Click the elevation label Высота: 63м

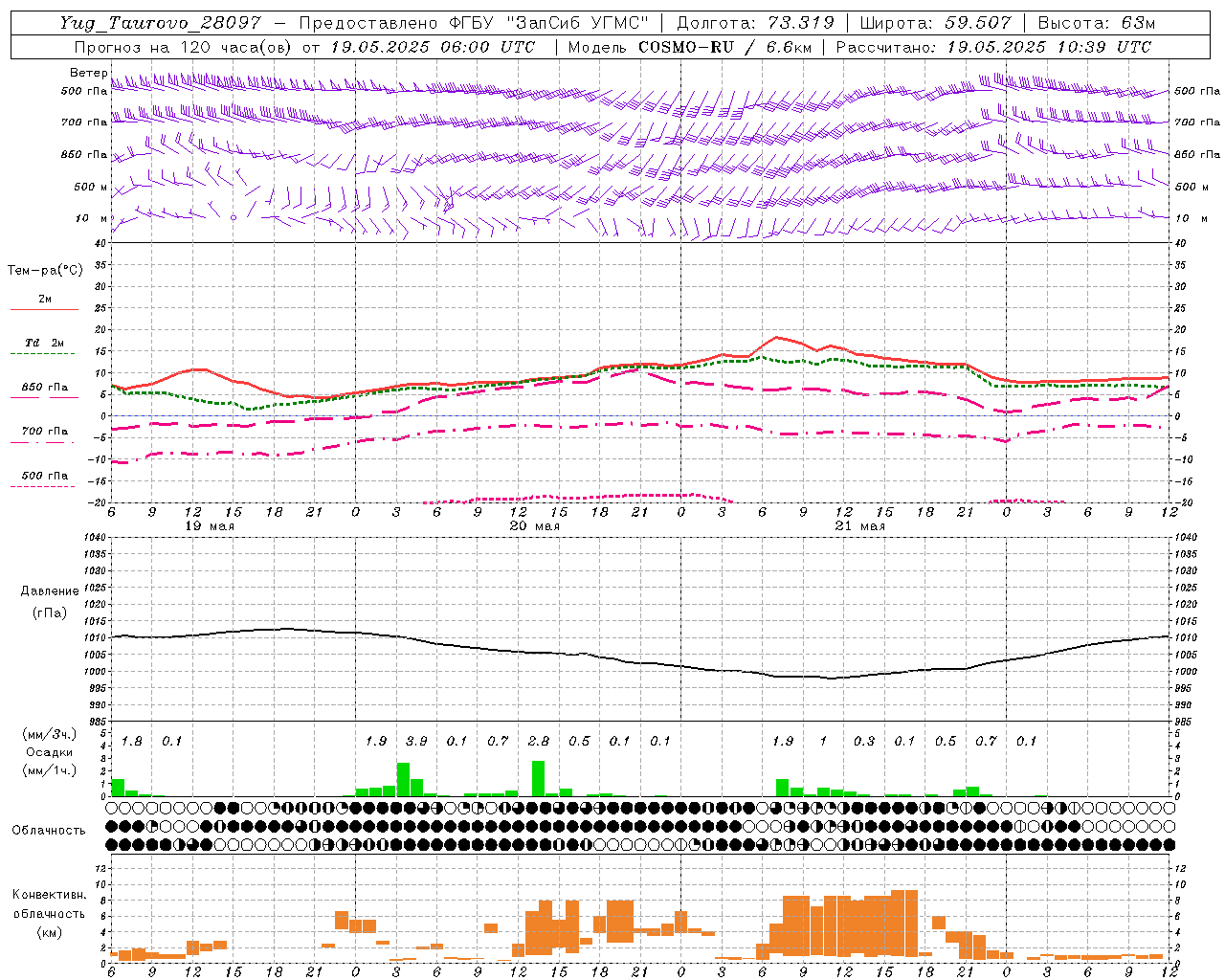tap(1096, 23)
